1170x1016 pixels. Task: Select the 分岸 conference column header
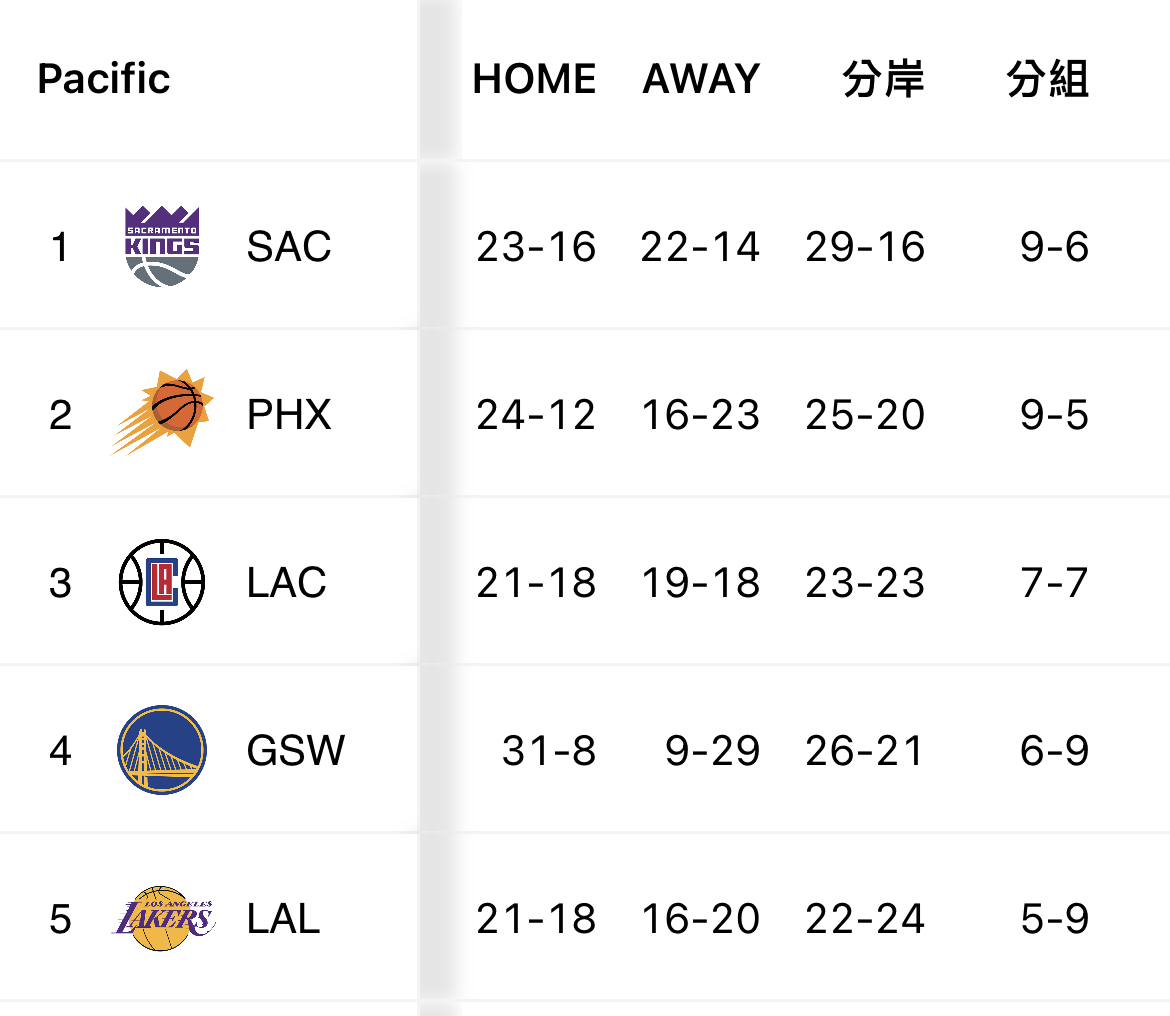883,78
